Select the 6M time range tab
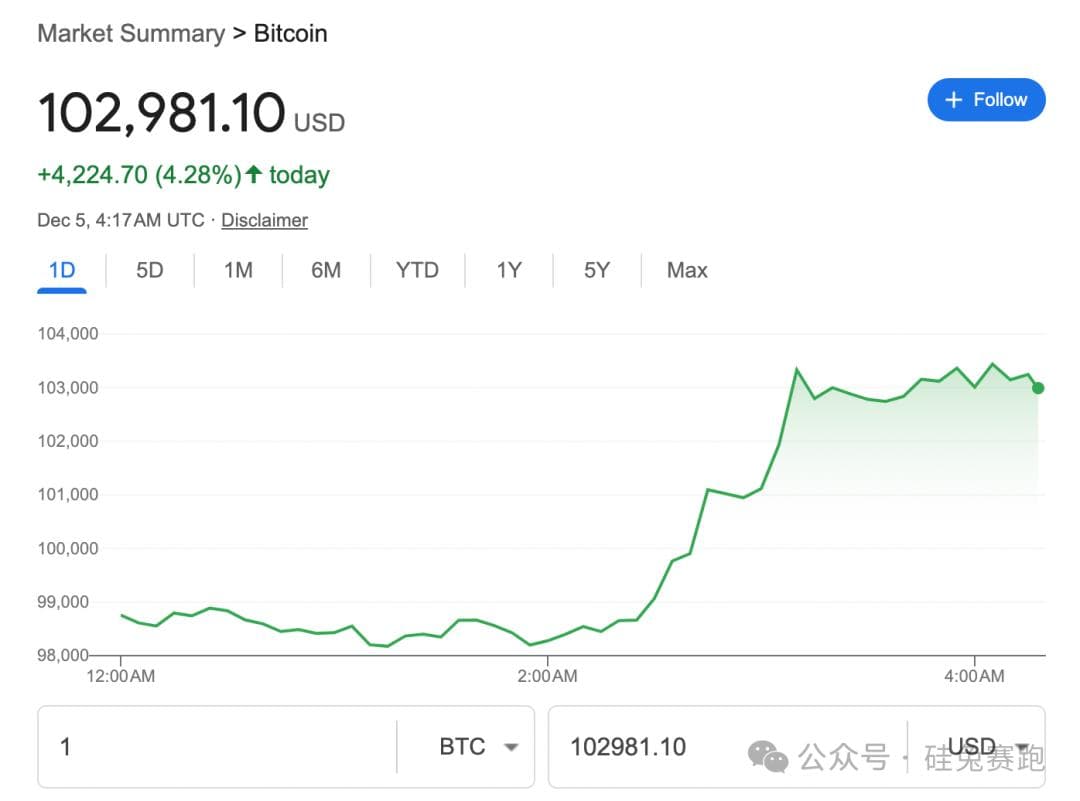The height and width of the screenshot is (801, 1080). tap(326, 270)
